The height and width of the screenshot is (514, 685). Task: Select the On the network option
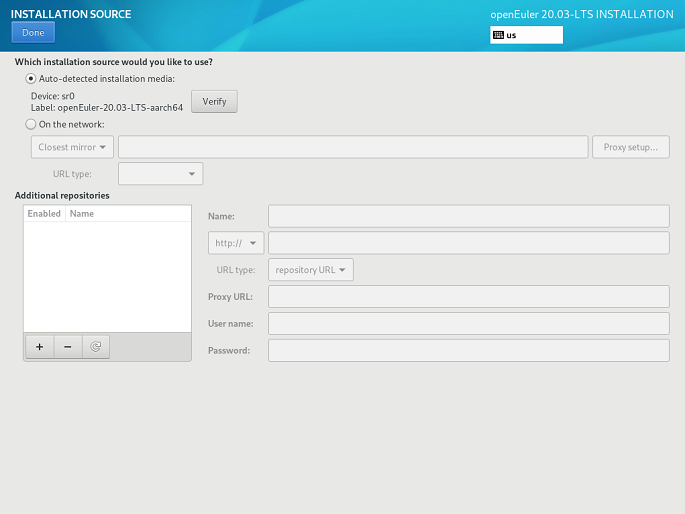click(x=31, y=124)
